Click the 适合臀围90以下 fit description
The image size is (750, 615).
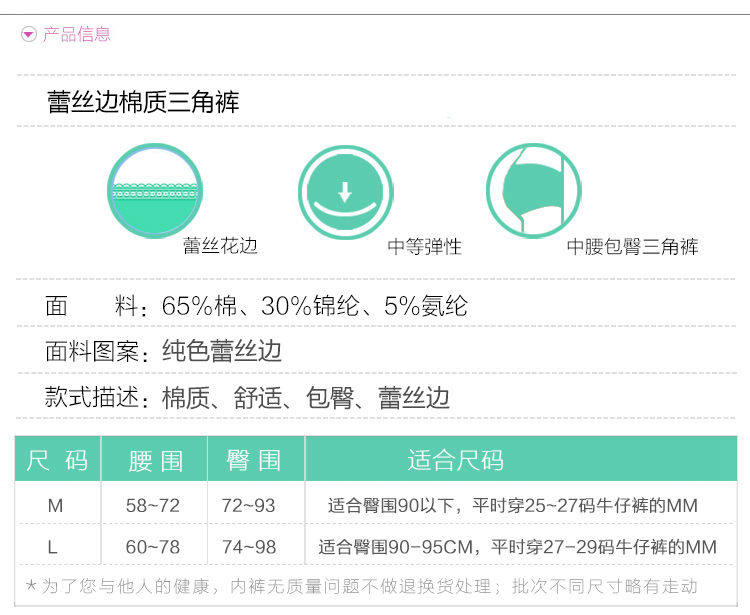click(x=513, y=505)
